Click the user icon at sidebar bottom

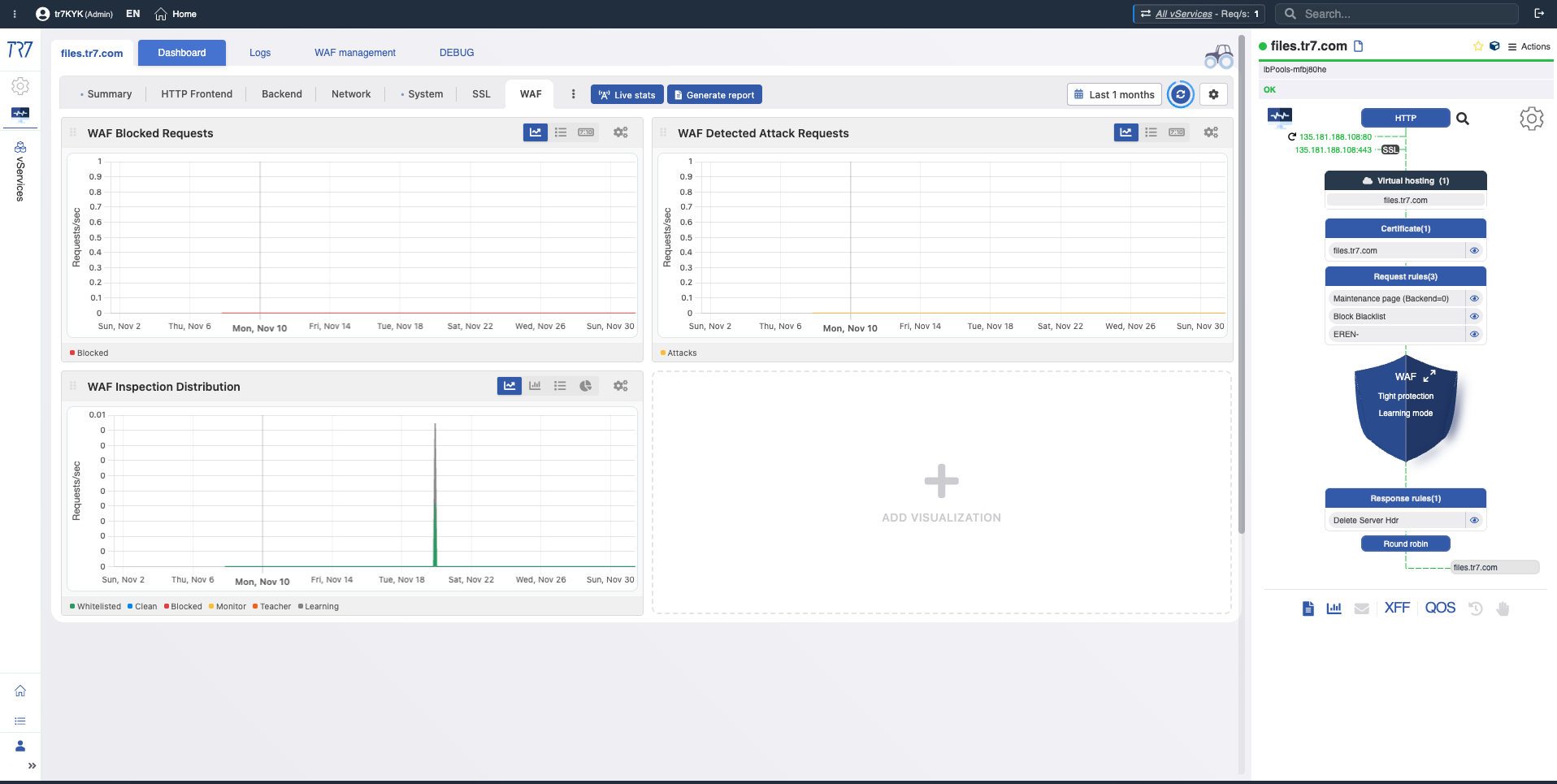pyautogui.click(x=20, y=746)
